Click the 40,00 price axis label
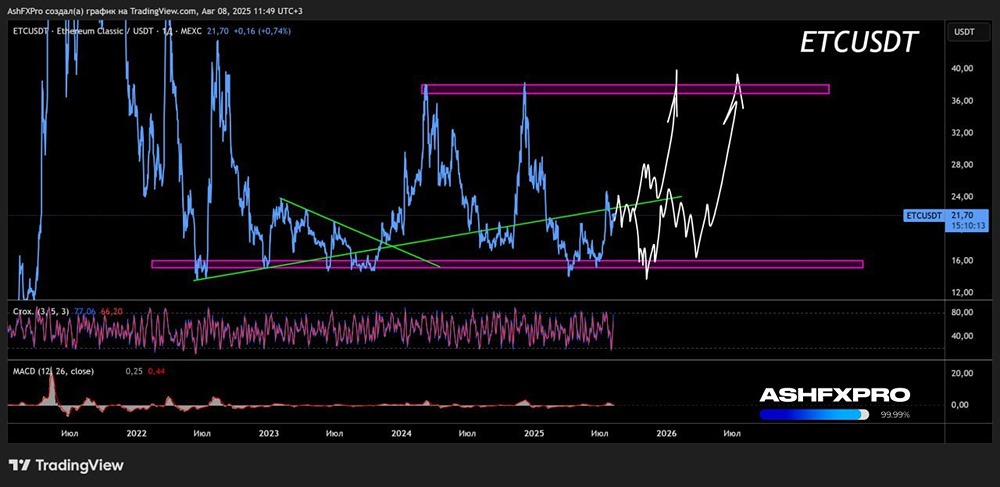This screenshot has height=487, width=1000. 962,69
